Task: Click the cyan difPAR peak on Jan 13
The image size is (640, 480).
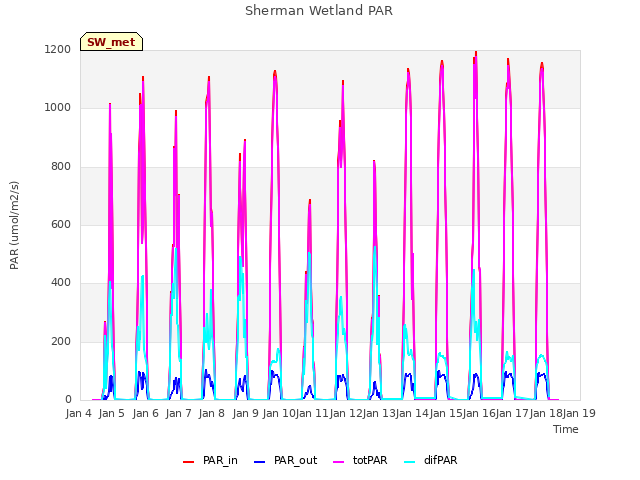Action: (x=375, y=247)
